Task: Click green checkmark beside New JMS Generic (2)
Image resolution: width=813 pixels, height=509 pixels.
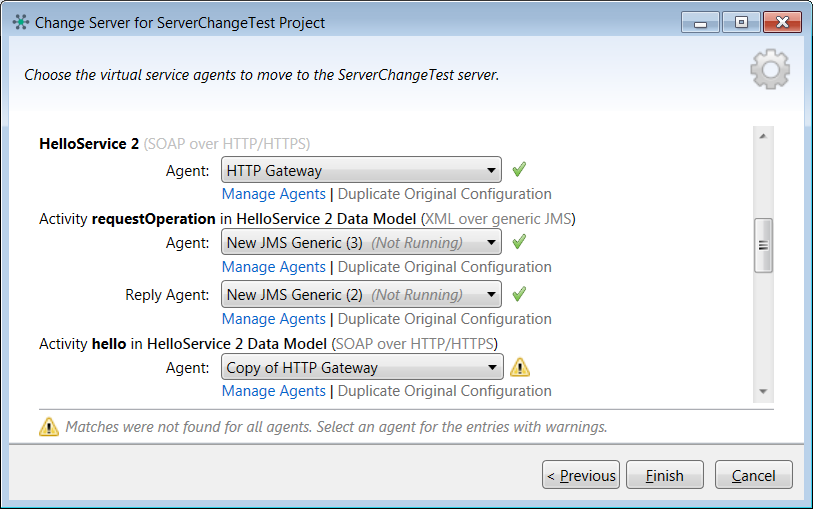Action: [518, 294]
